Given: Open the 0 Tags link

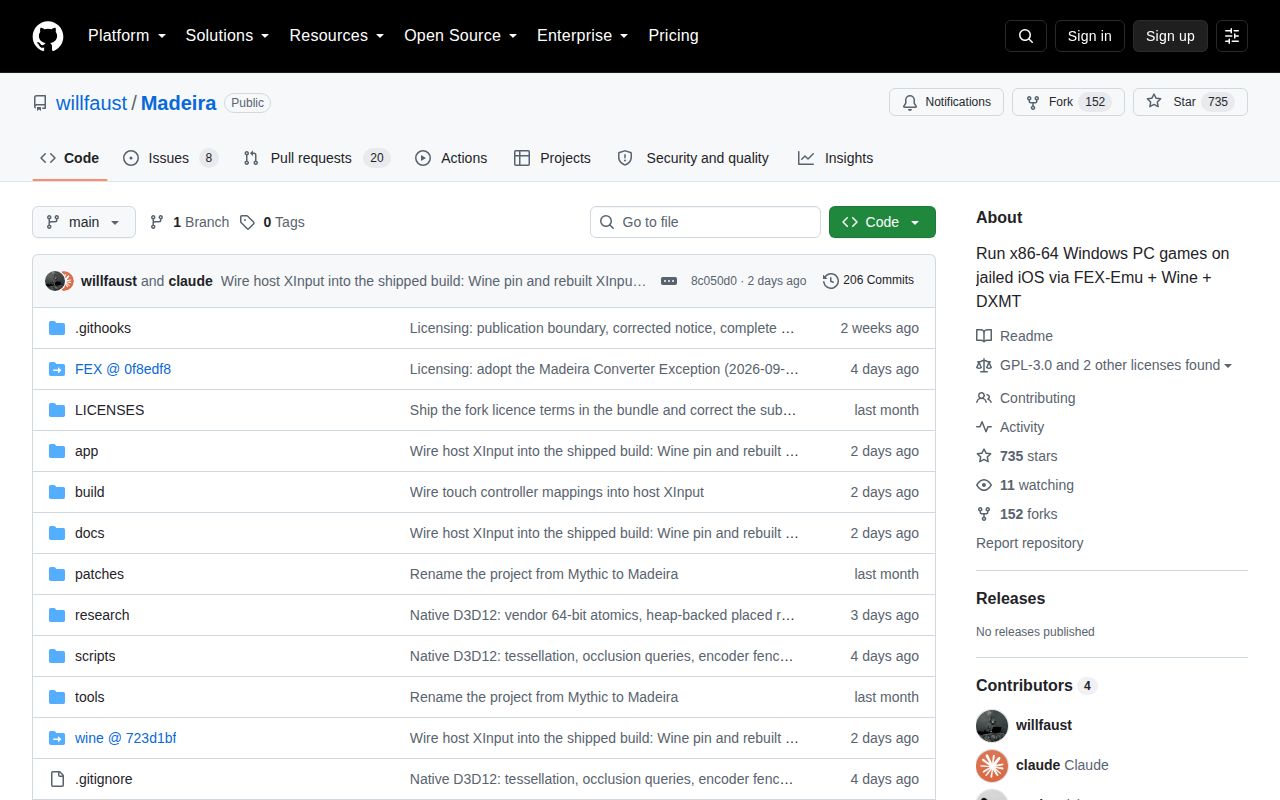Looking at the screenshot, I should [x=272, y=222].
